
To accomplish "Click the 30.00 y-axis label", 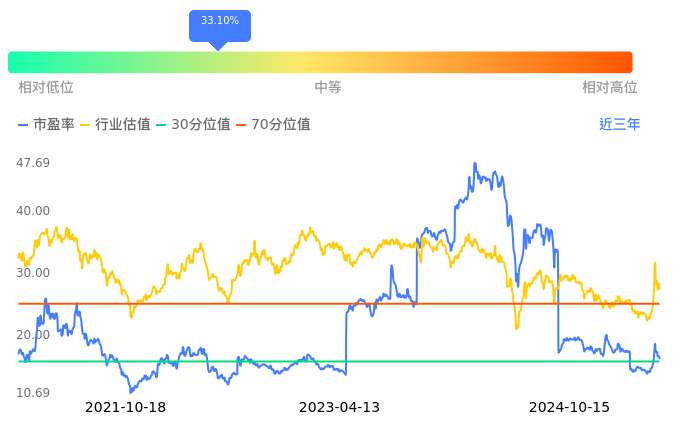I will (34, 273).
